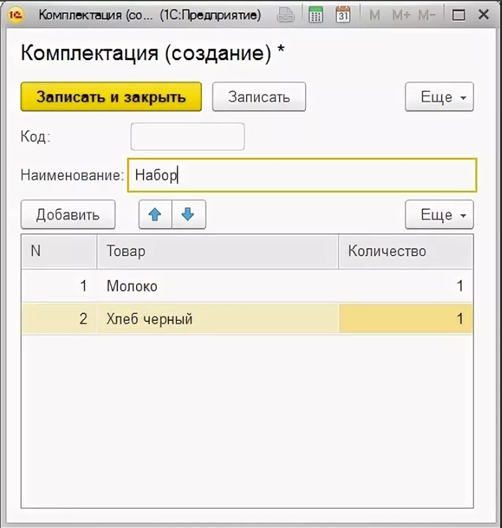Select quantity cell of Молоко row
This screenshot has width=502, height=528.
[x=406, y=286]
